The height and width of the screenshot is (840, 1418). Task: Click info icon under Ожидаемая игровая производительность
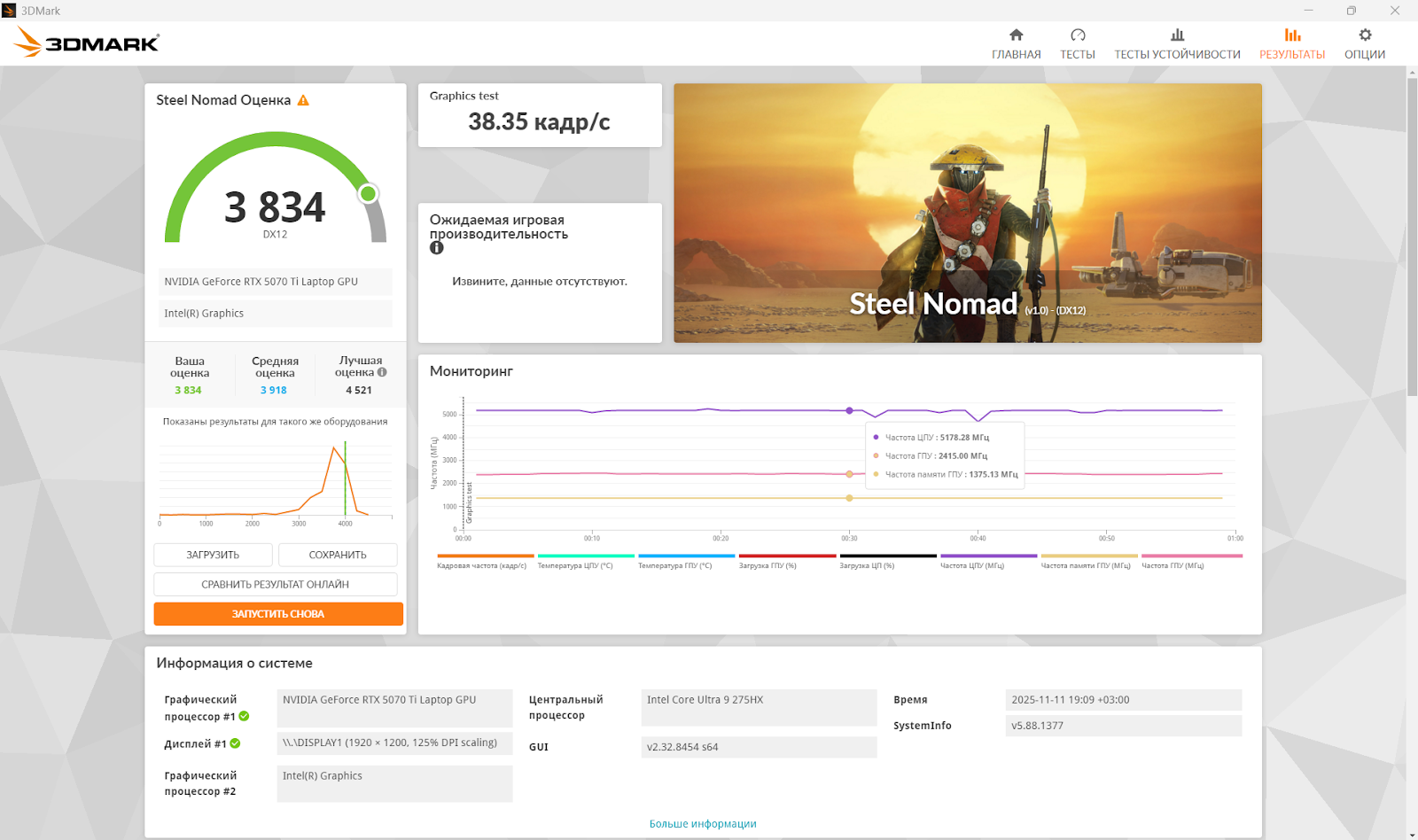(x=437, y=248)
